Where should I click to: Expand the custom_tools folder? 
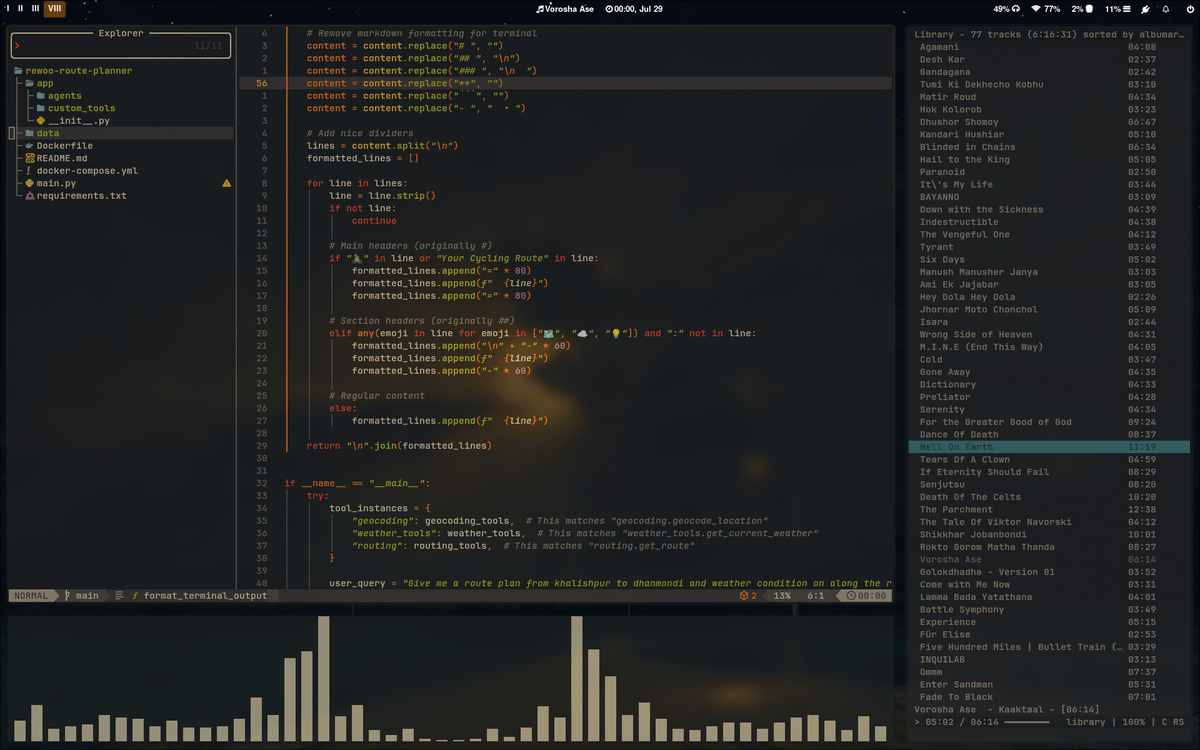pos(75,108)
